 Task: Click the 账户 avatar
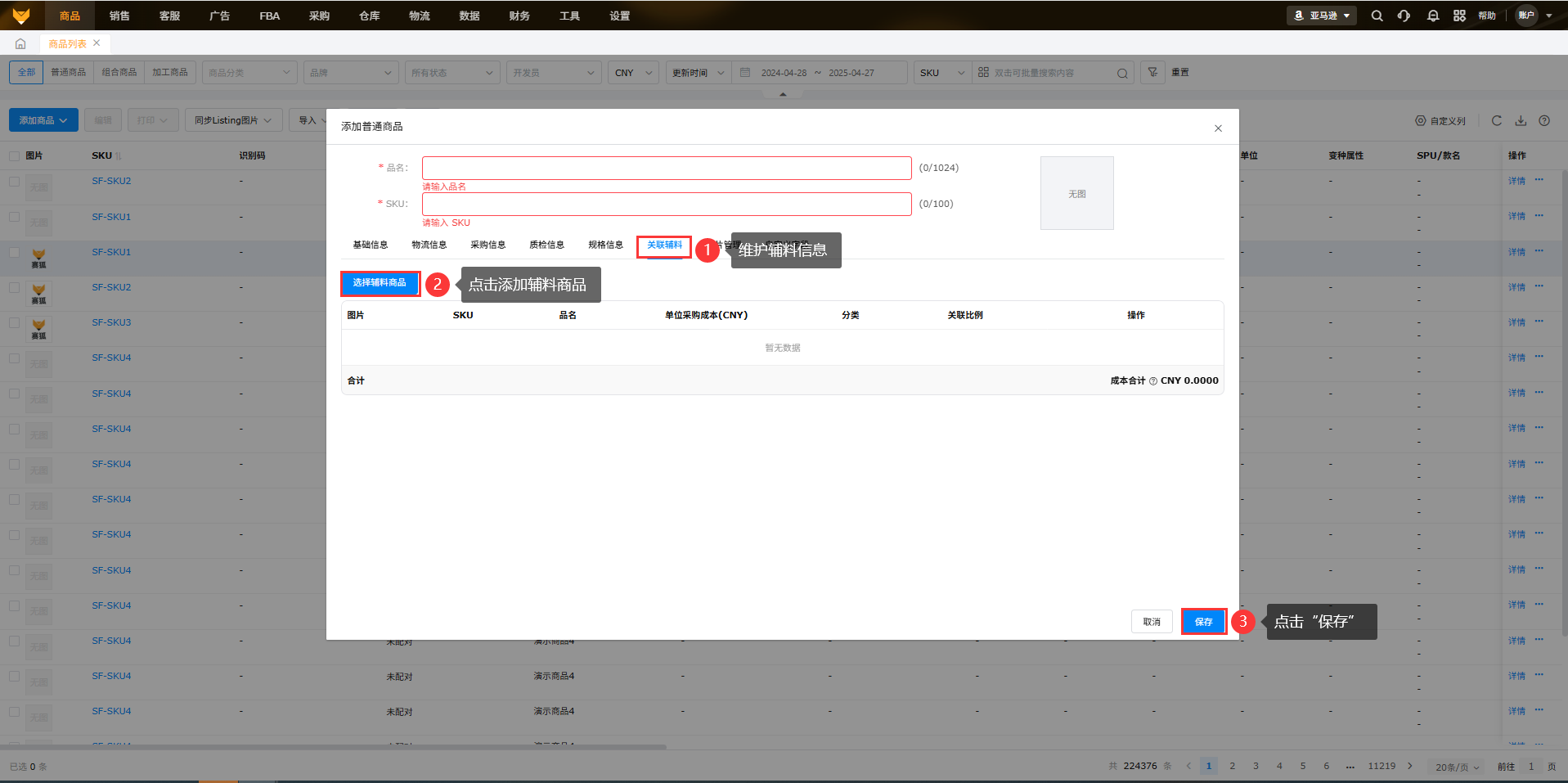[x=1526, y=16]
